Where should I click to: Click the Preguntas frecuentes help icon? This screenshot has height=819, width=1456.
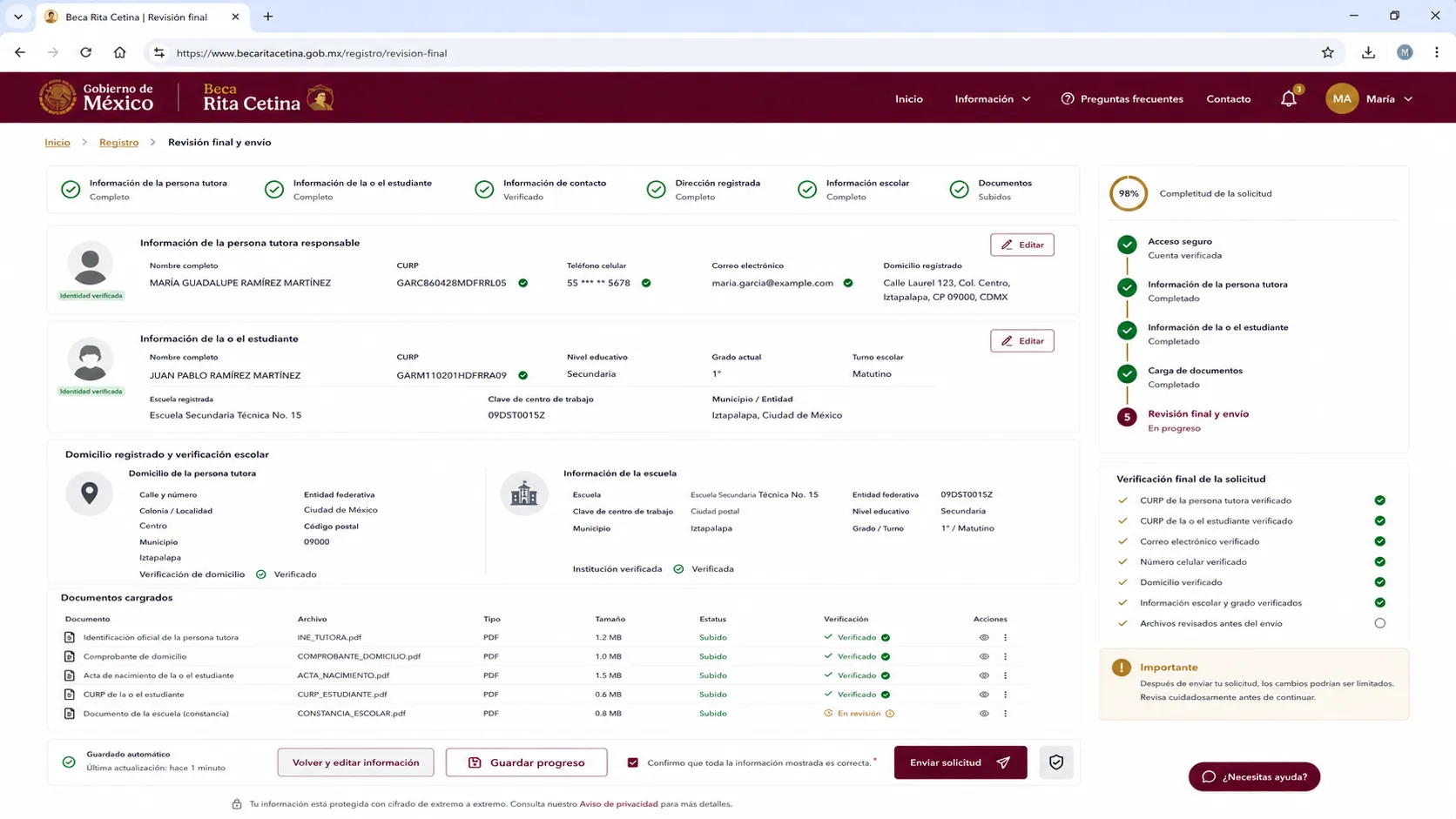pos(1068,99)
